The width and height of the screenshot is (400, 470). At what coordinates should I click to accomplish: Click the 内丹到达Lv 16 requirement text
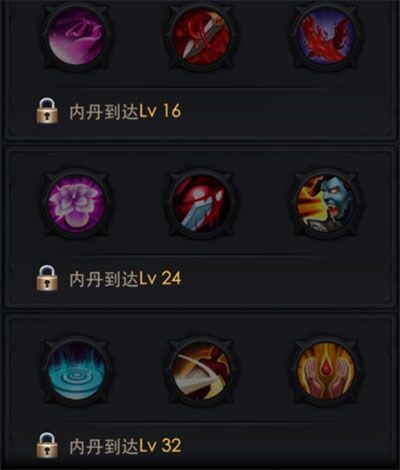tap(125, 111)
